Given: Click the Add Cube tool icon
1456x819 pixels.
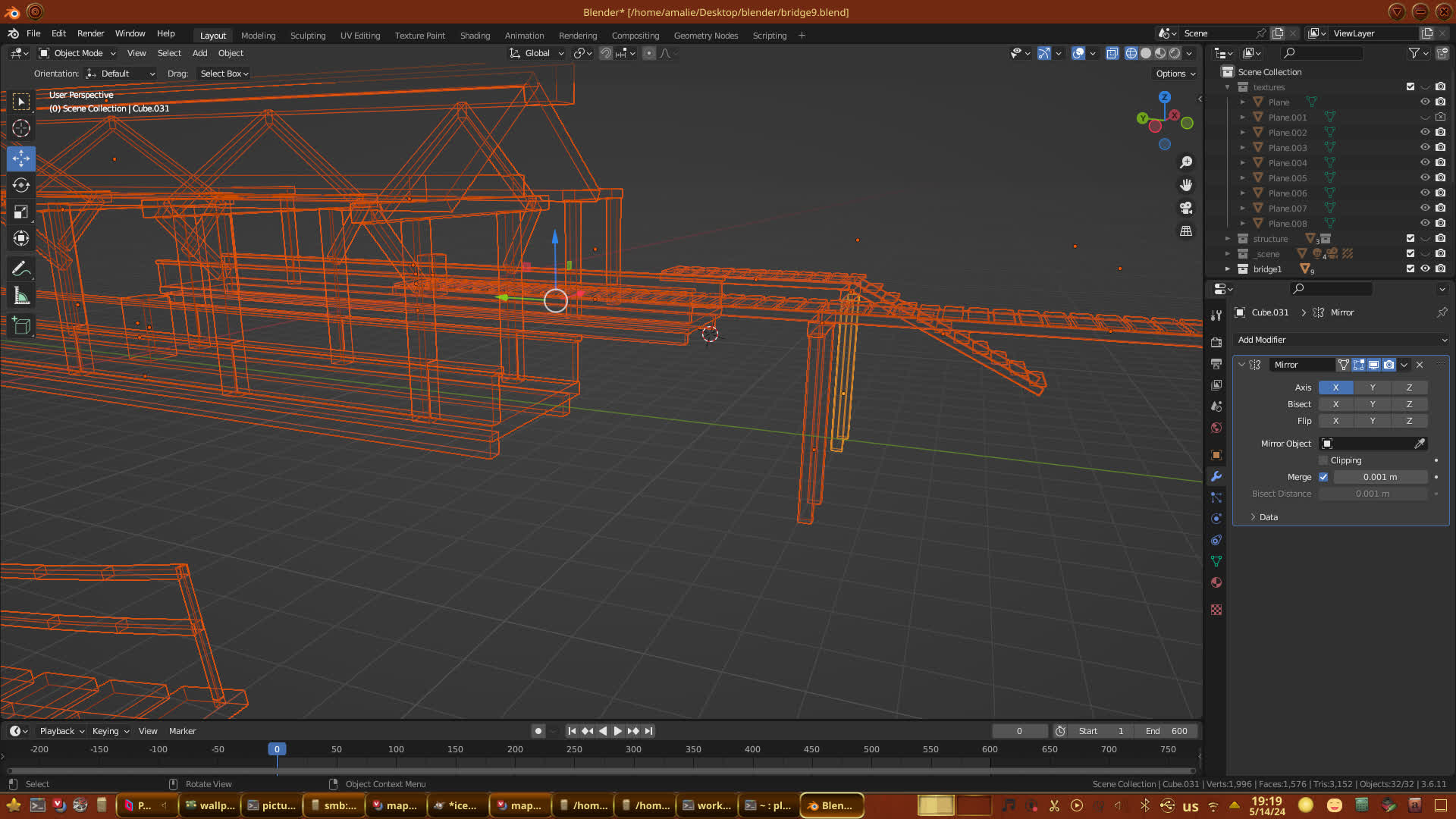Looking at the screenshot, I should pyautogui.click(x=21, y=326).
